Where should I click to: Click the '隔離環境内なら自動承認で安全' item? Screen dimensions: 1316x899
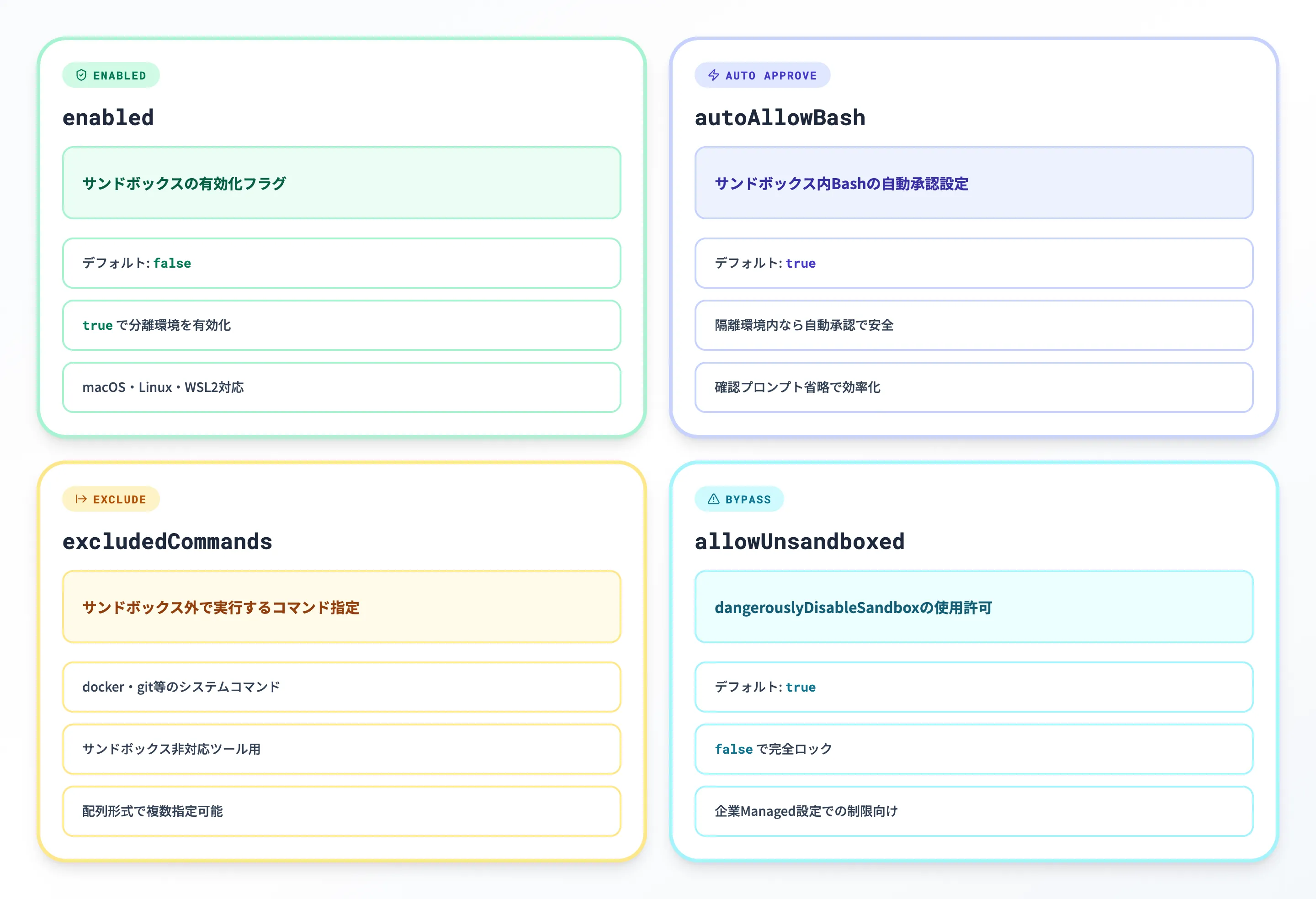pos(973,325)
